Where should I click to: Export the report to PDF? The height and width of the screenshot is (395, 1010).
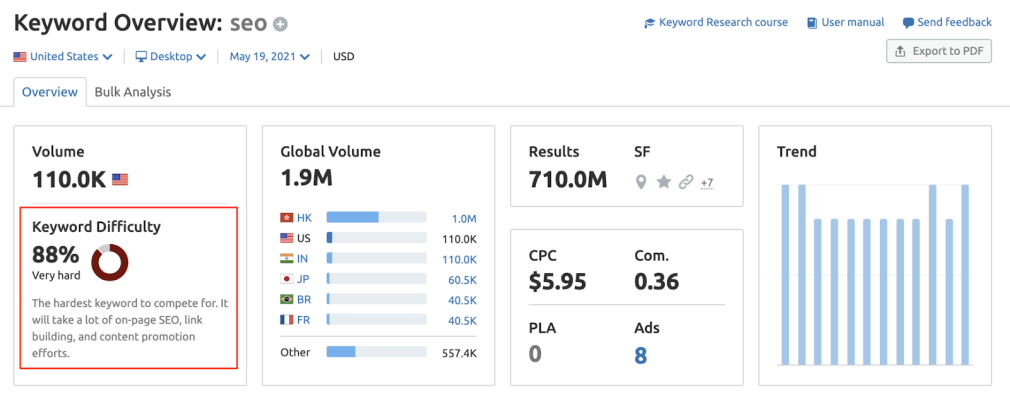coord(939,51)
